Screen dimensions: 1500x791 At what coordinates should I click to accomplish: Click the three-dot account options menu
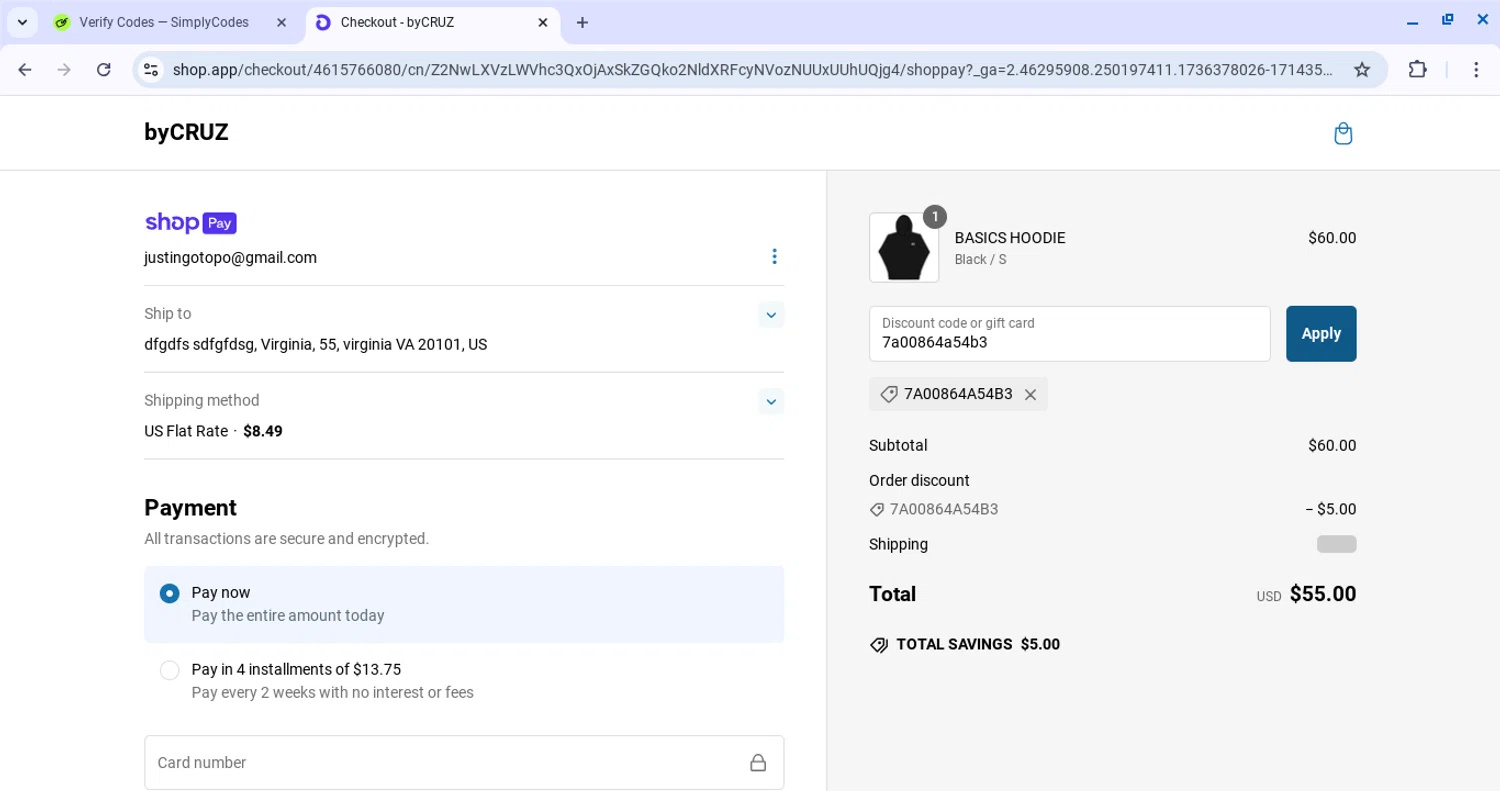[774, 257]
